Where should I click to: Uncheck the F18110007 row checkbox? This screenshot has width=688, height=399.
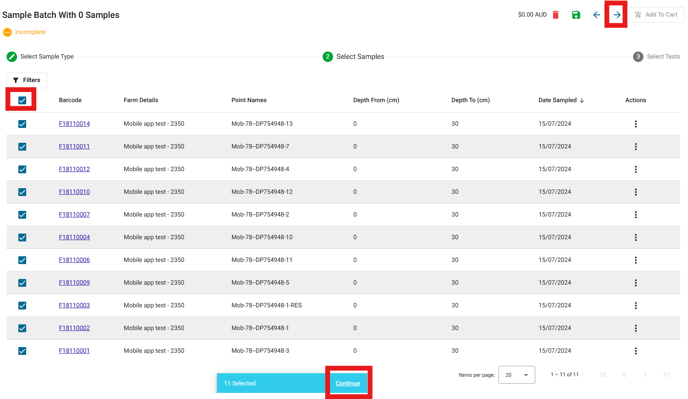tap(22, 215)
